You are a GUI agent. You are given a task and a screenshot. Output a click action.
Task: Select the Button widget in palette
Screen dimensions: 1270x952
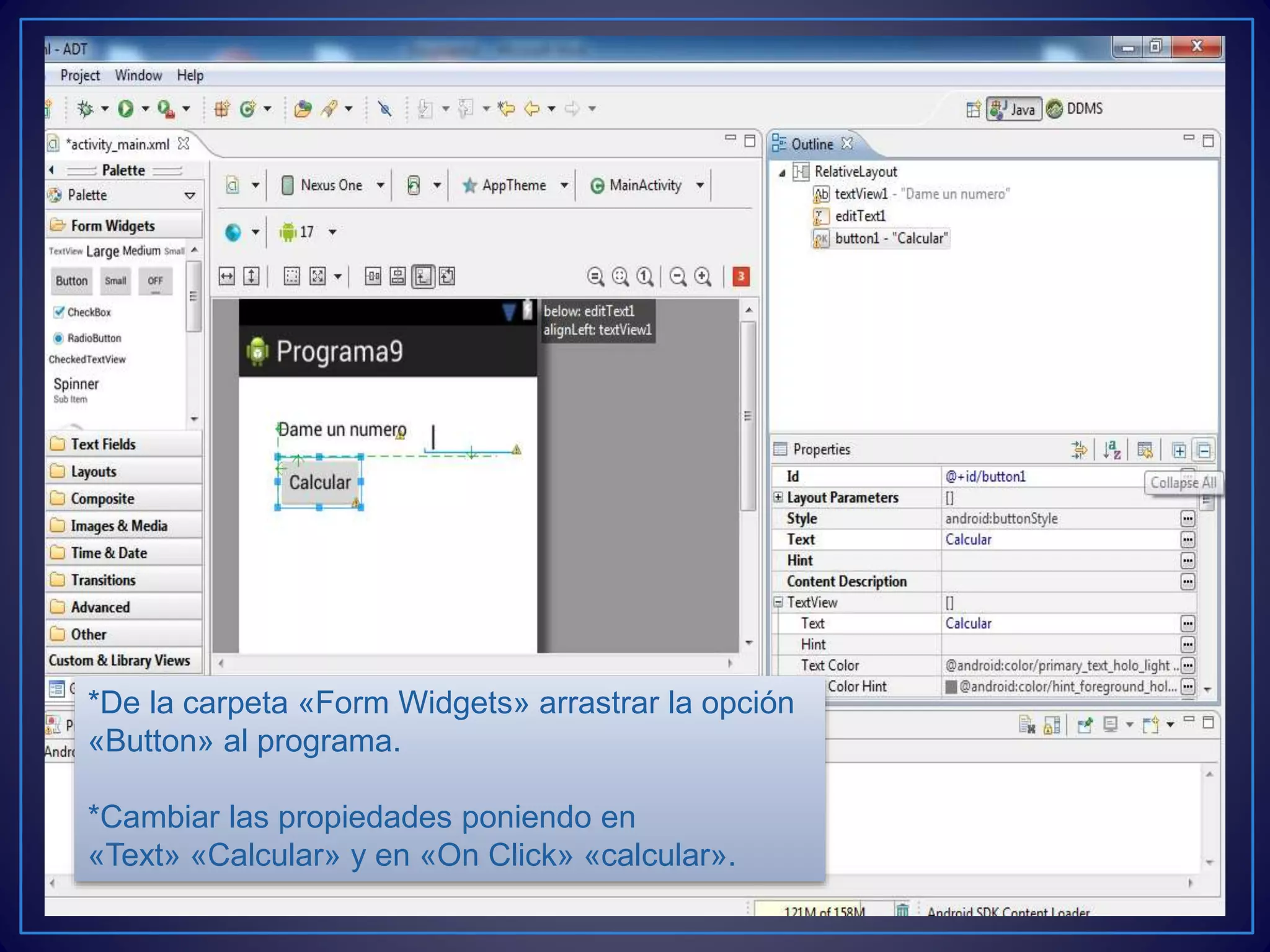point(71,281)
